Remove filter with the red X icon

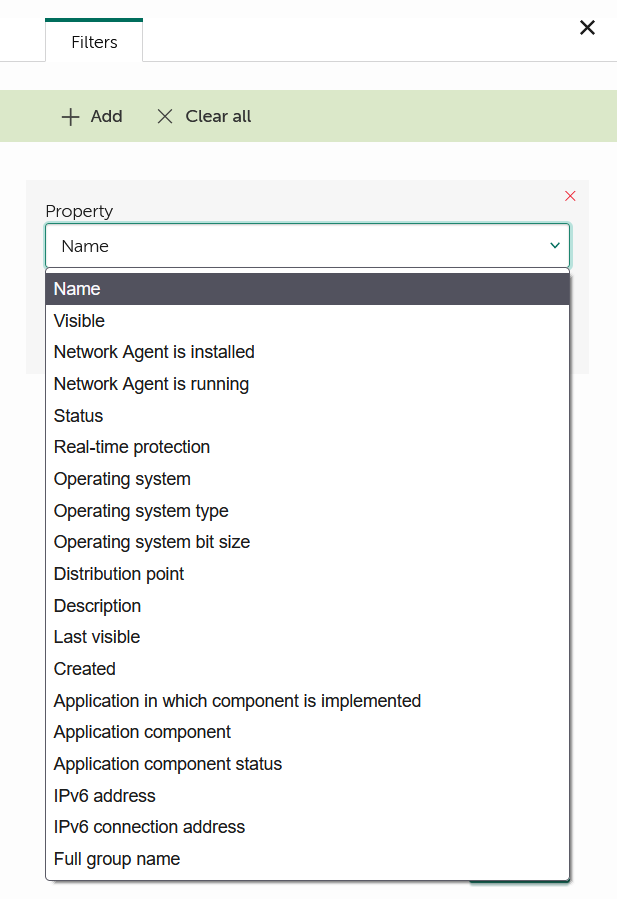pos(570,196)
